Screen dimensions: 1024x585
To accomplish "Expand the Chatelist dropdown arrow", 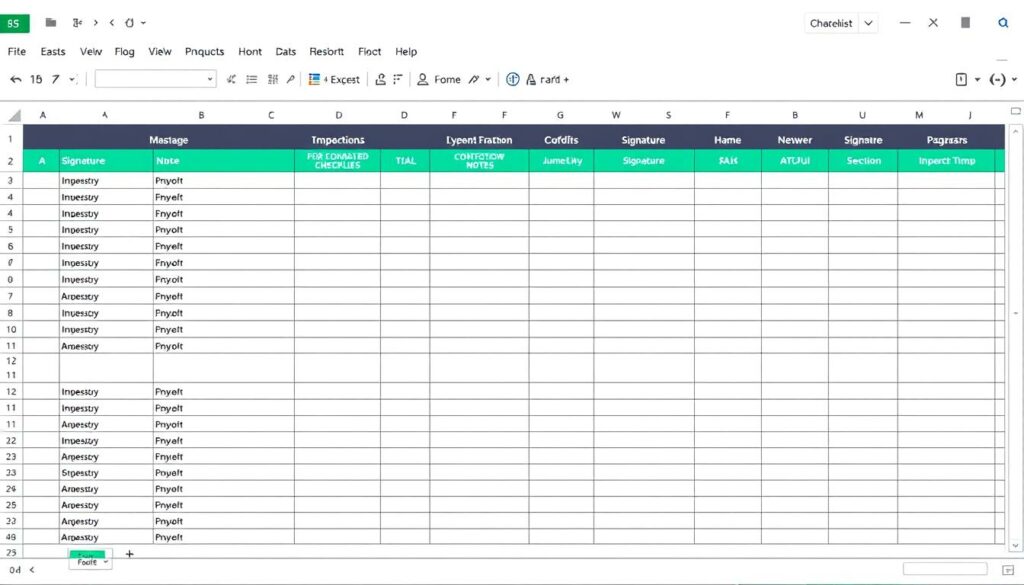I will point(868,22).
